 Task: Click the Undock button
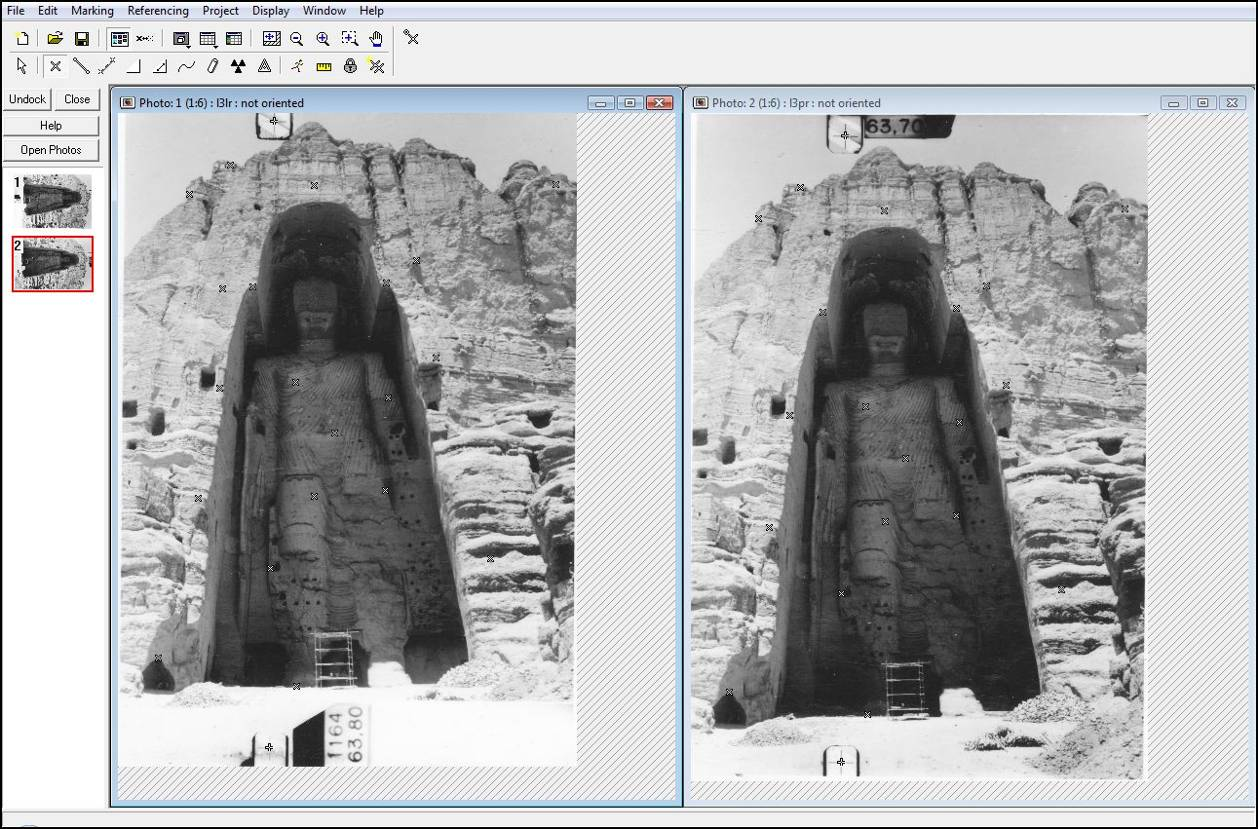(x=27, y=99)
